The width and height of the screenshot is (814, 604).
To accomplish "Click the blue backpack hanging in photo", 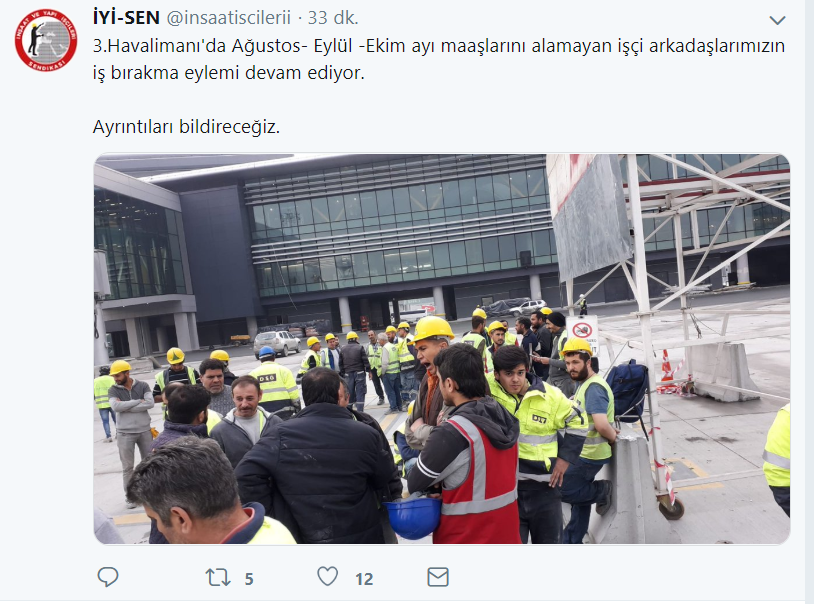I will click(628, 390).
